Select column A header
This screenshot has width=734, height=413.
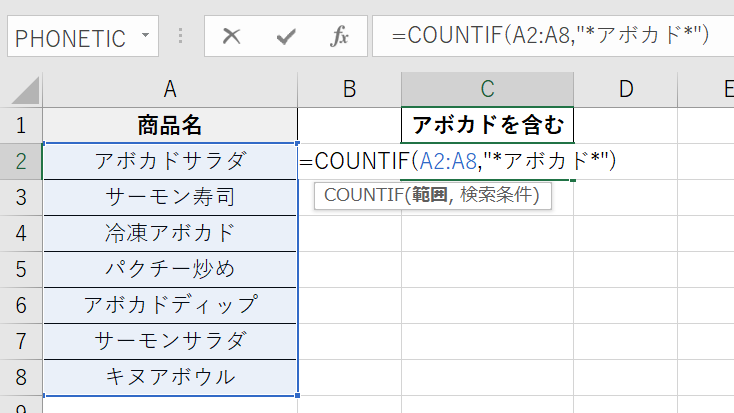[x=170, y=89]
